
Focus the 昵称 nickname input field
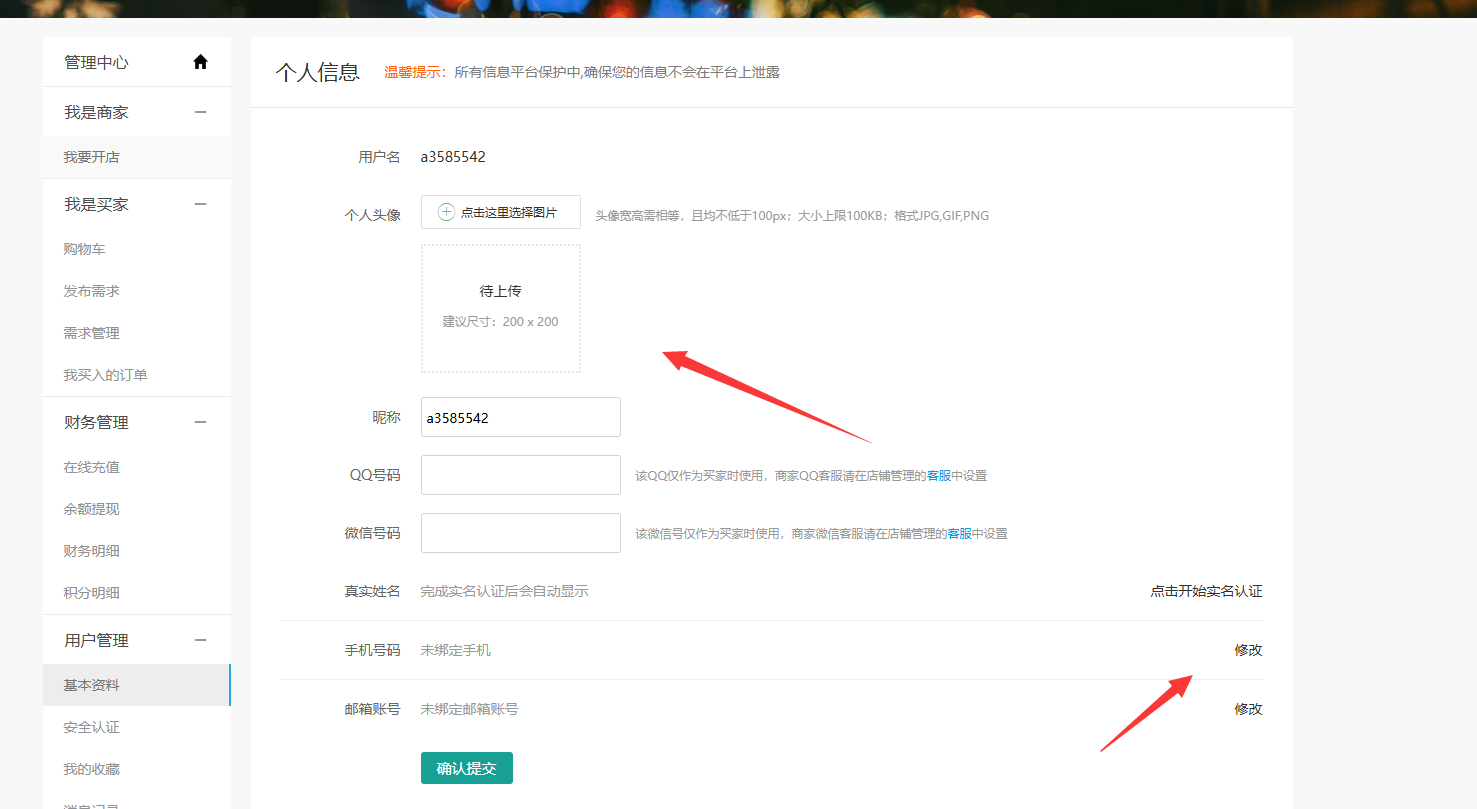(x=520, y=417)
